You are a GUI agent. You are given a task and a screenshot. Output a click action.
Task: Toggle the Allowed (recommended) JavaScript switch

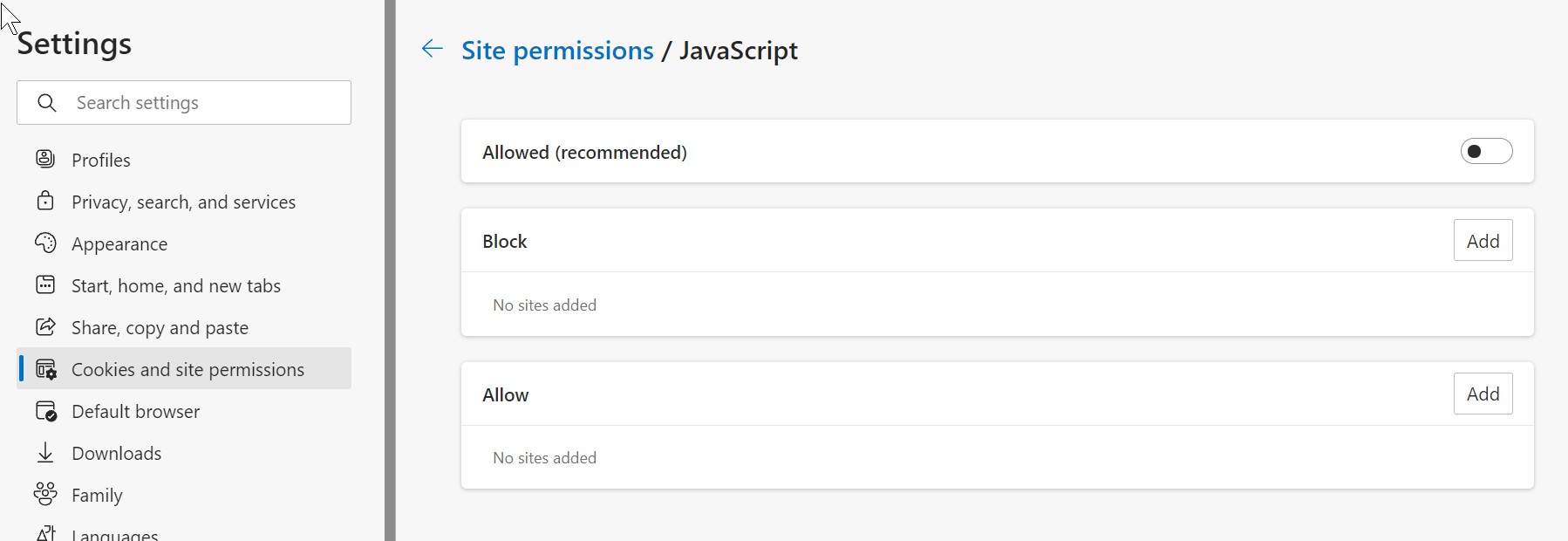tap(1486, 152)
